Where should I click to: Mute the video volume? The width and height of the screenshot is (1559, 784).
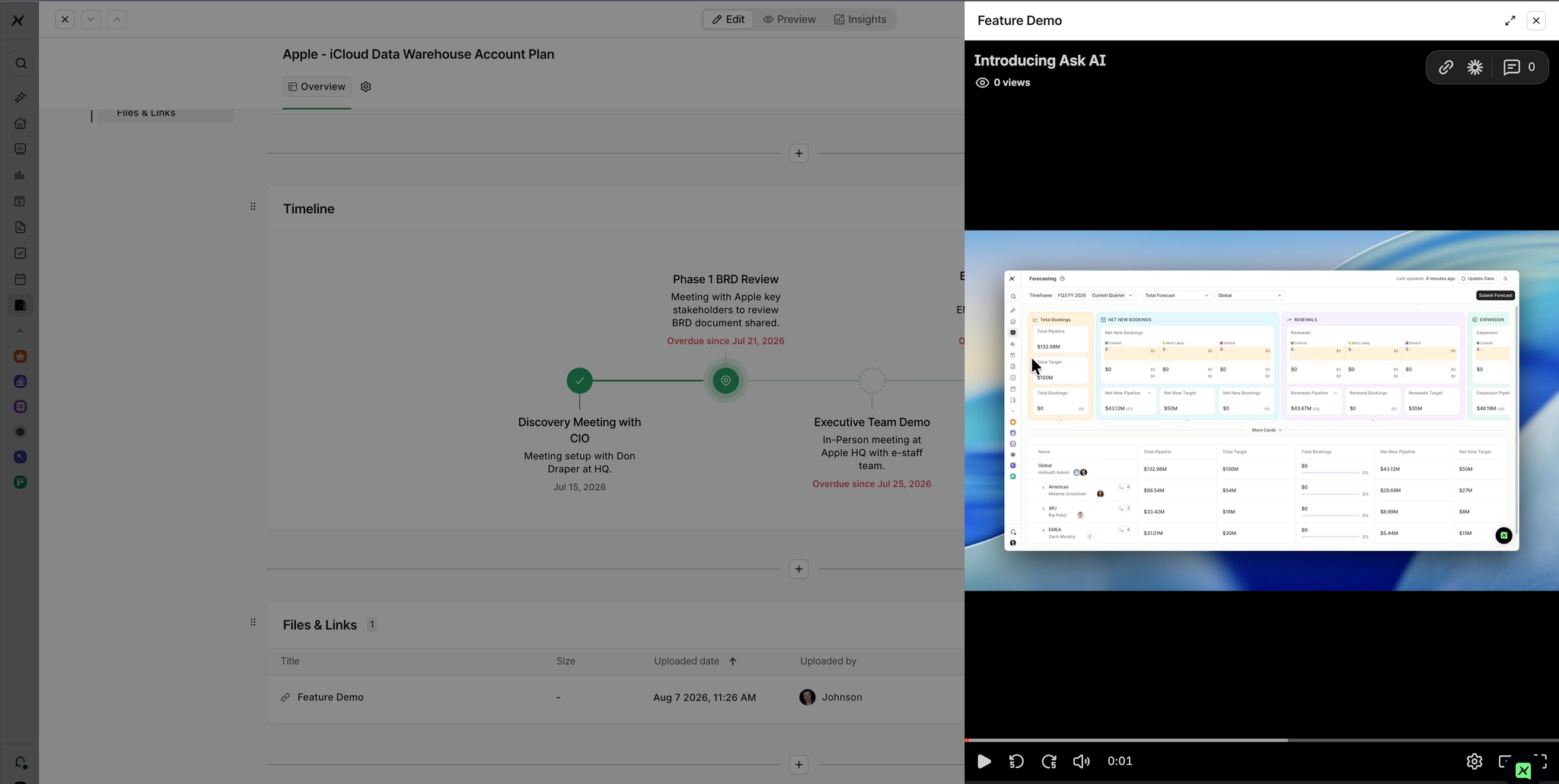click(1081, 761)
